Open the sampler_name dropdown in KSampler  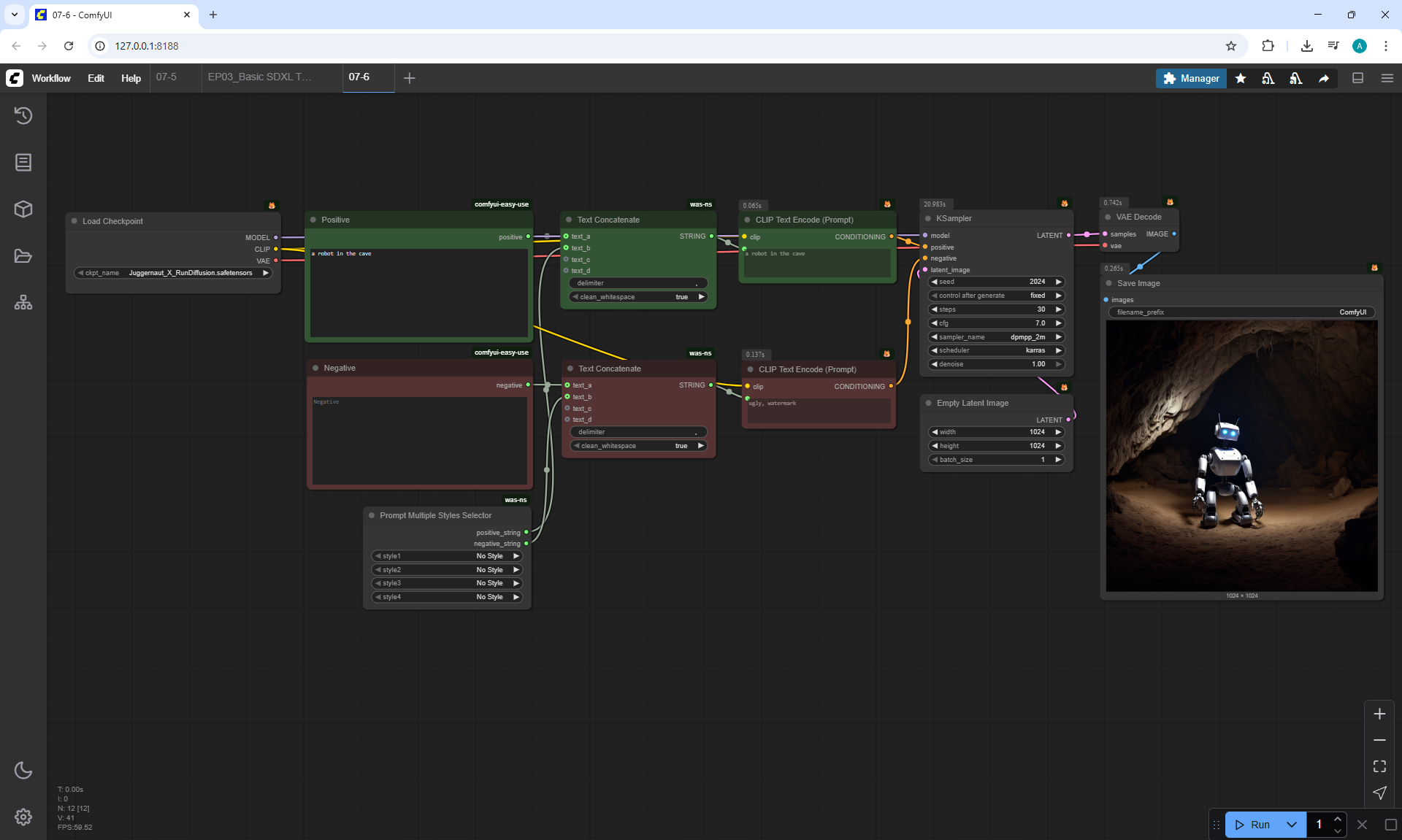click(996, 337)
